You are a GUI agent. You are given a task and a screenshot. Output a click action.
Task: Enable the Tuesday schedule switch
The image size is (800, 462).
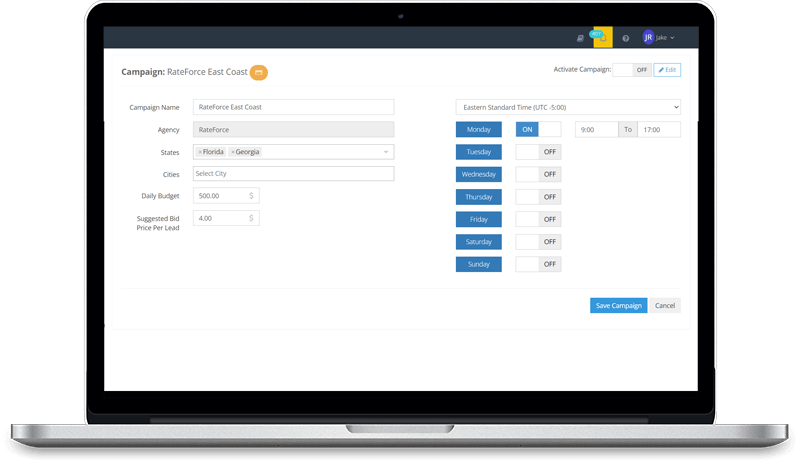point(538,152)
